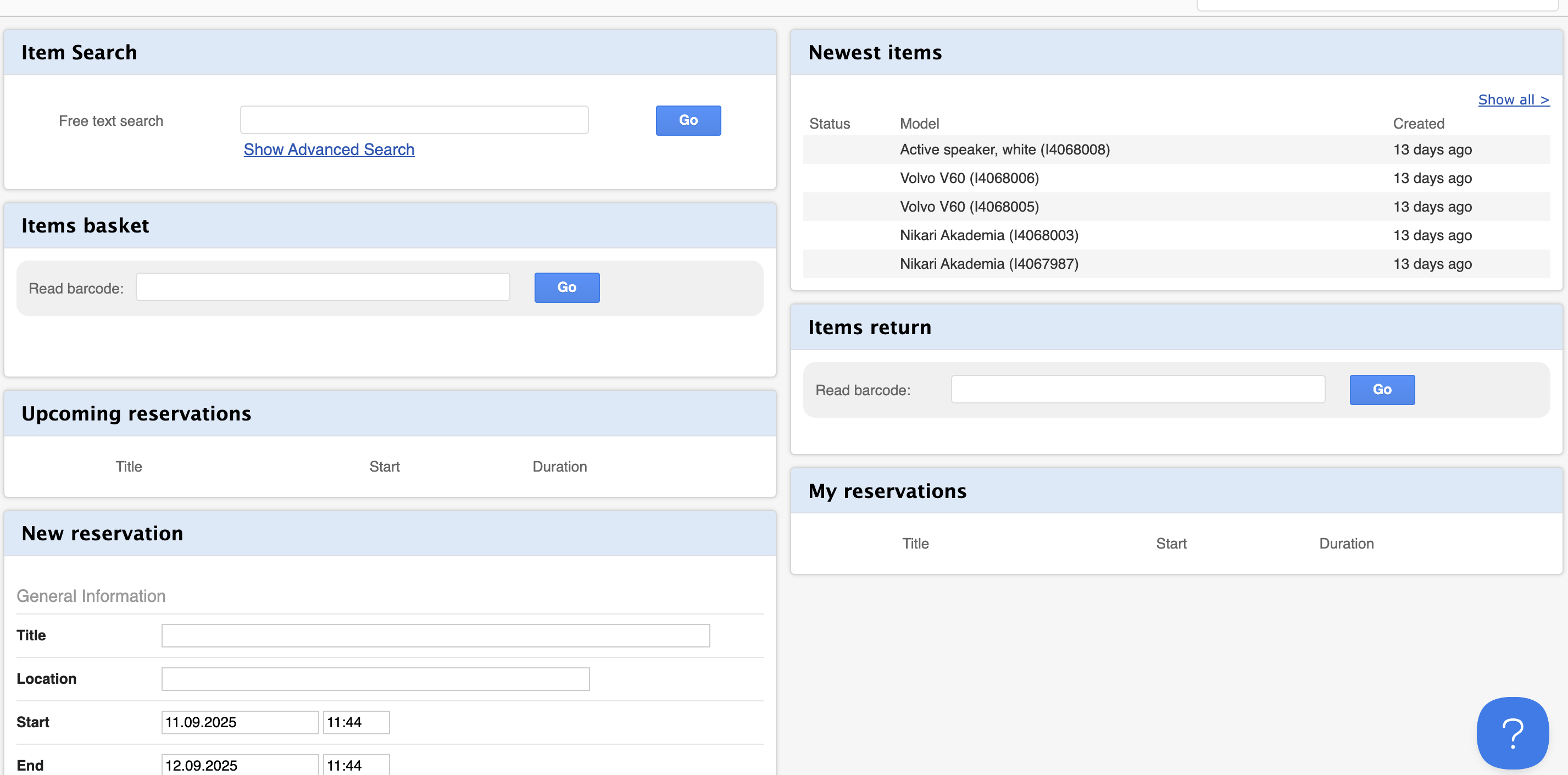This screenshot has width=1568, height=775.
Task: Click the General Information section label
Action: [x=91, y=595]
